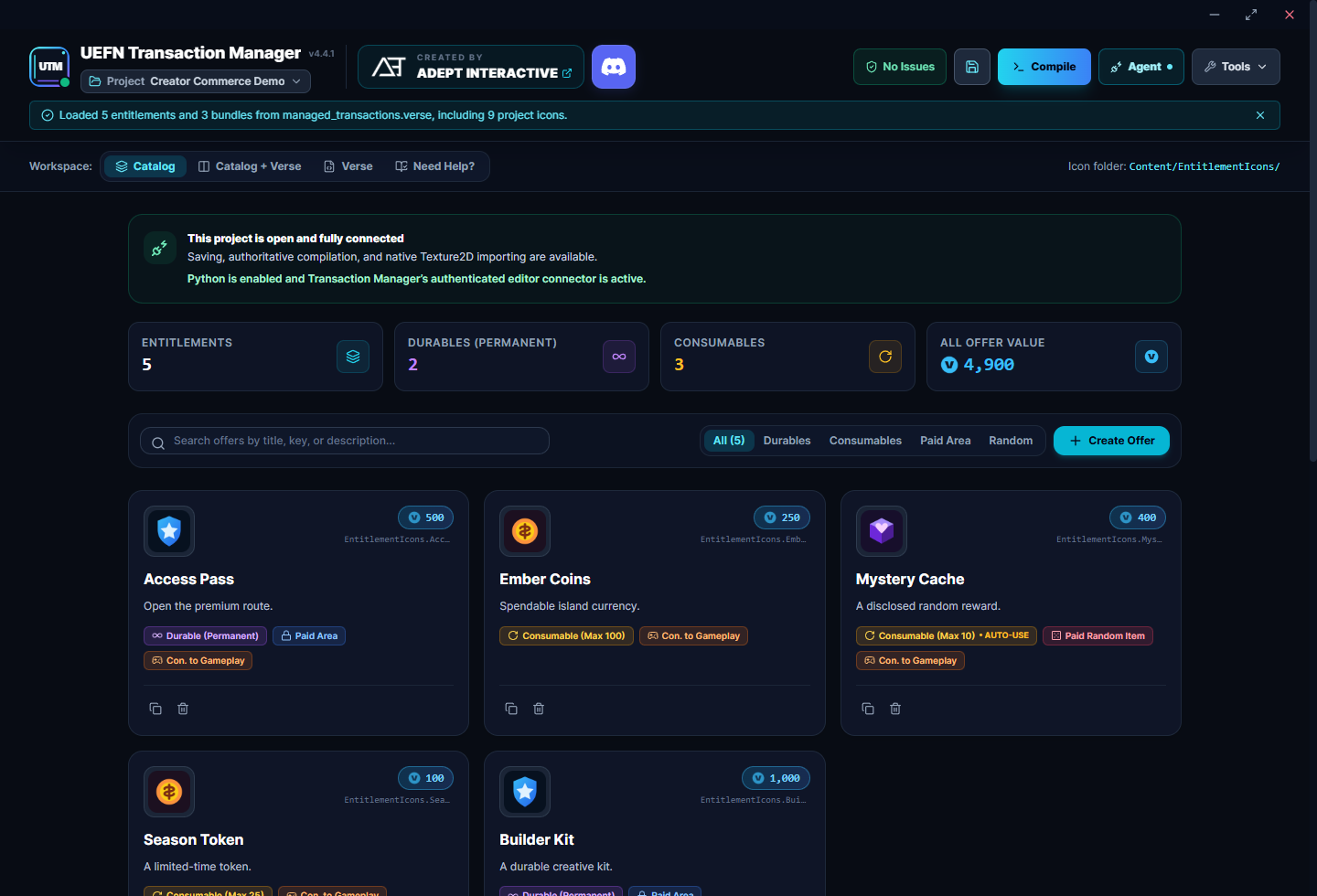Switch to Catalog + Verse workspace

(x=250, y=166)
